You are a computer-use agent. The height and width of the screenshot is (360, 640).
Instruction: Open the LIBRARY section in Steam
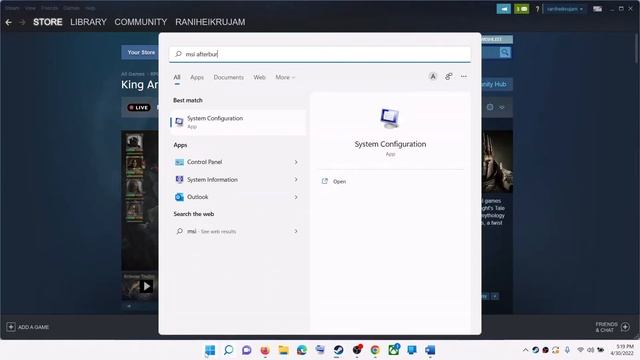point(88,22)
